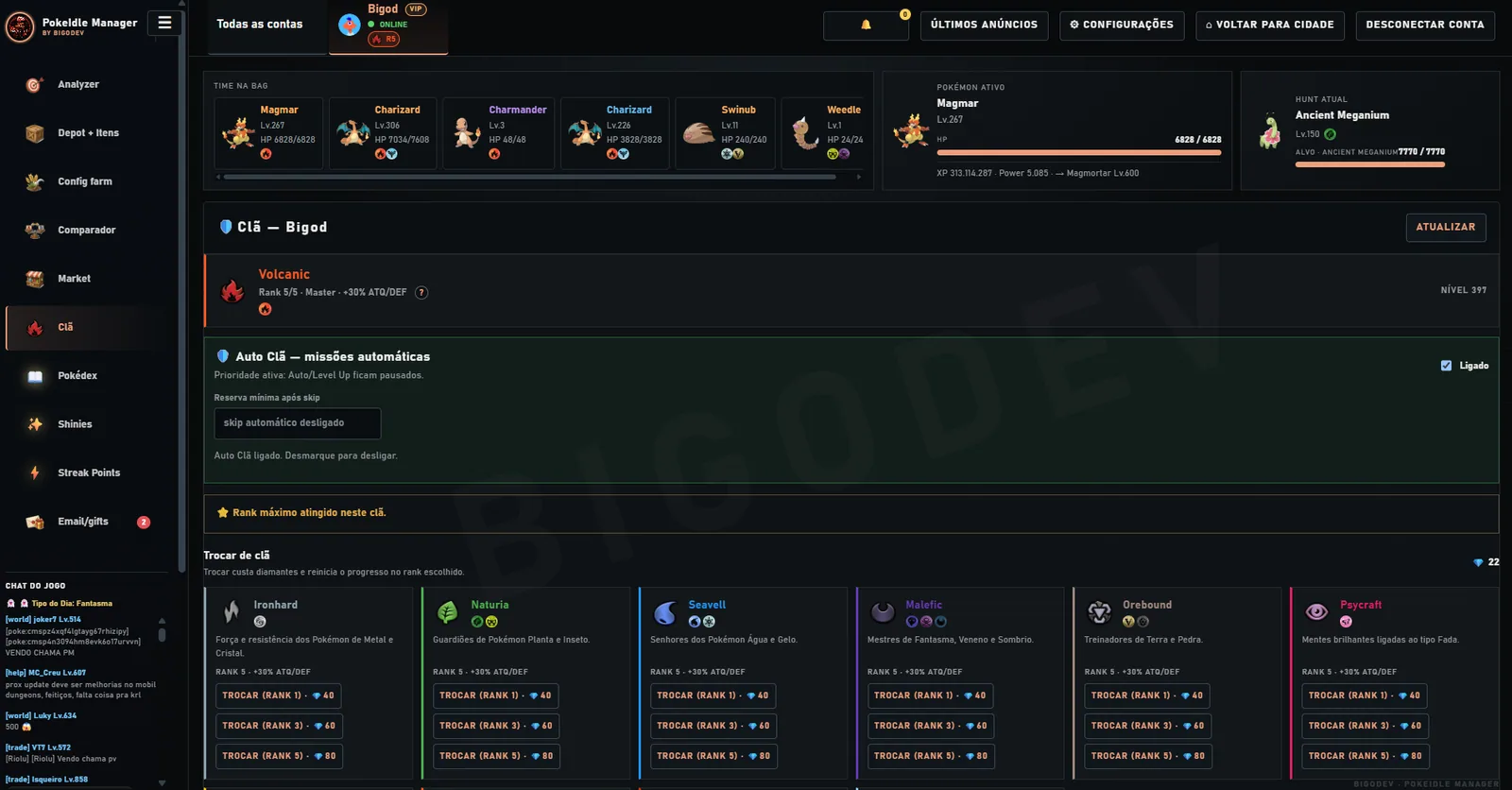Viewport: 1512px width, 790px height.
Task: Select the Swinub team card
Action: 726,133
